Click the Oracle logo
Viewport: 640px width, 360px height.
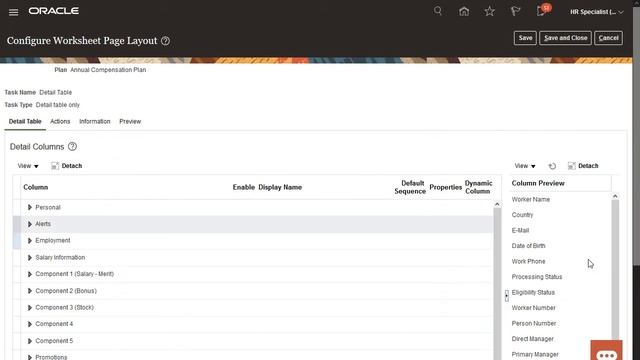click(53, 11)
